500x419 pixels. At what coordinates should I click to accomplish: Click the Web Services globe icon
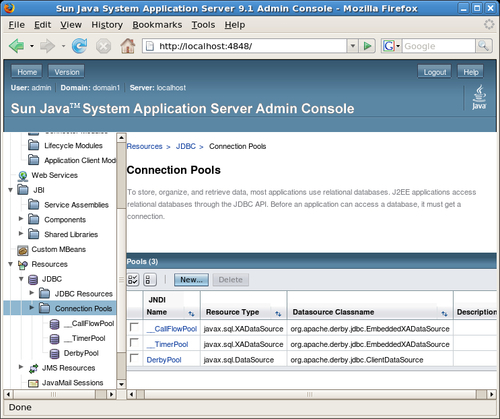coord(23,176)
